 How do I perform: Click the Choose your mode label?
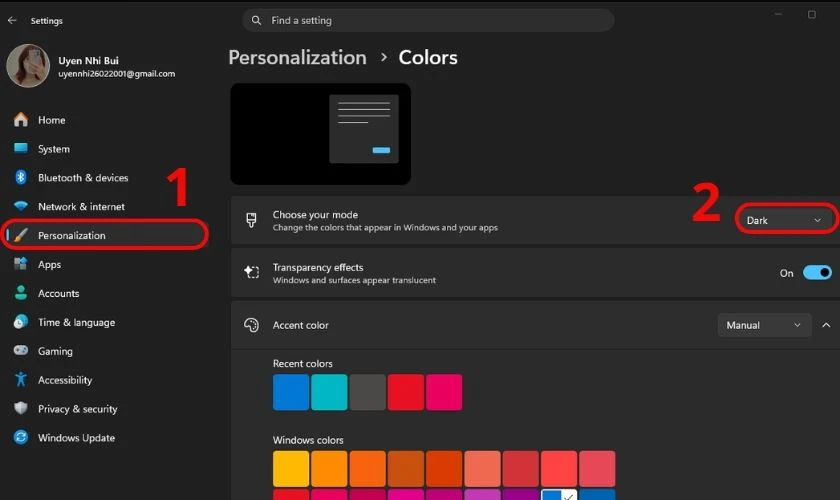[x=315, y=214]
